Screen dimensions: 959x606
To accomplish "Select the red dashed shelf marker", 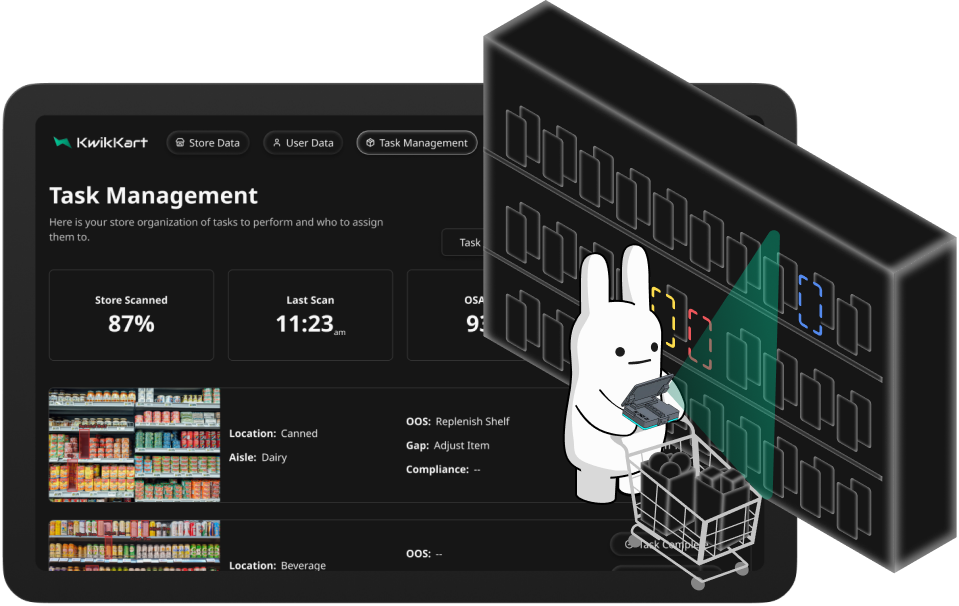I will tap(699, 338).
